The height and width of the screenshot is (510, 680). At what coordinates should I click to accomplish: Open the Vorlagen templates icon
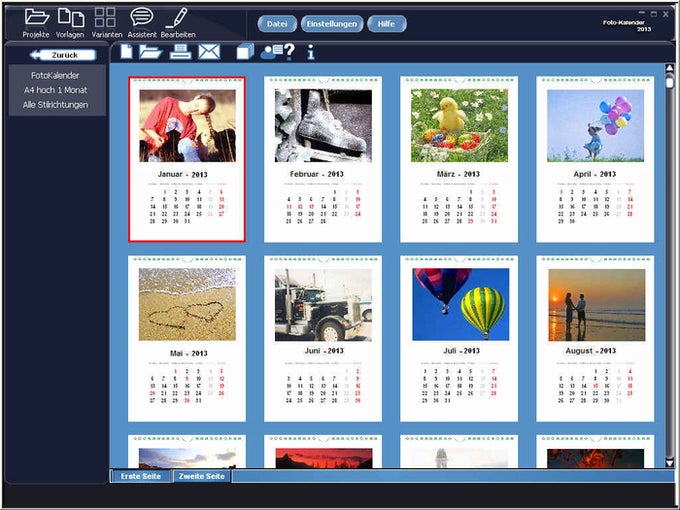(71, 17)
